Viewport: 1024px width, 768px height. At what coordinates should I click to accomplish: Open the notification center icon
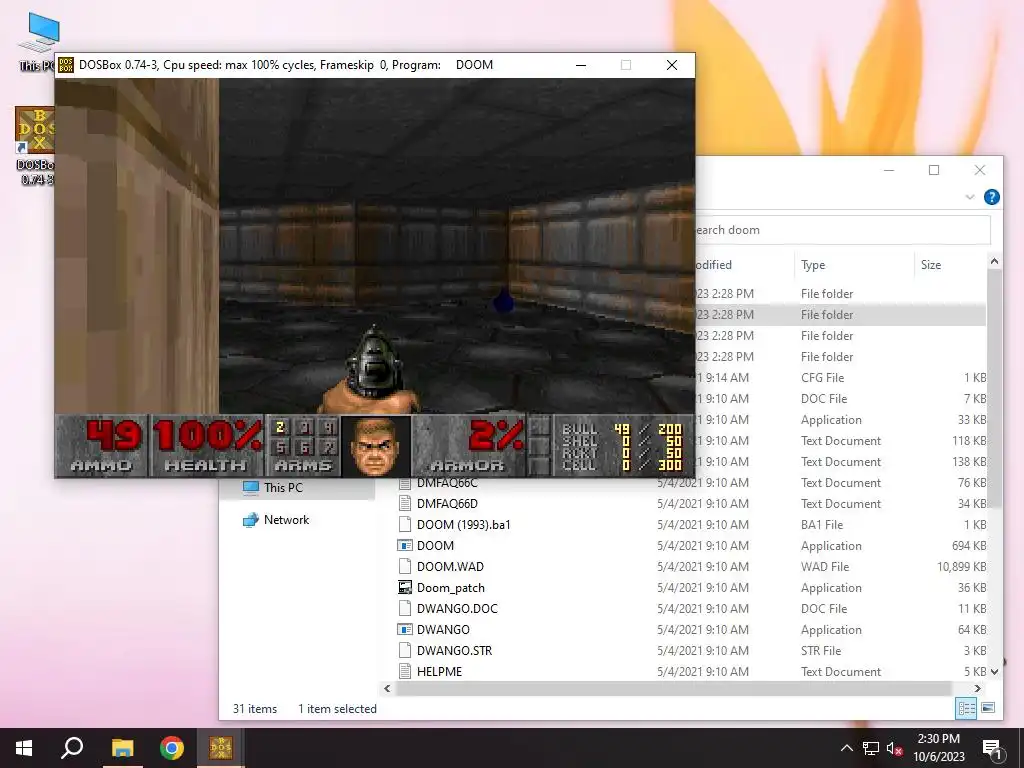[992, 749]
